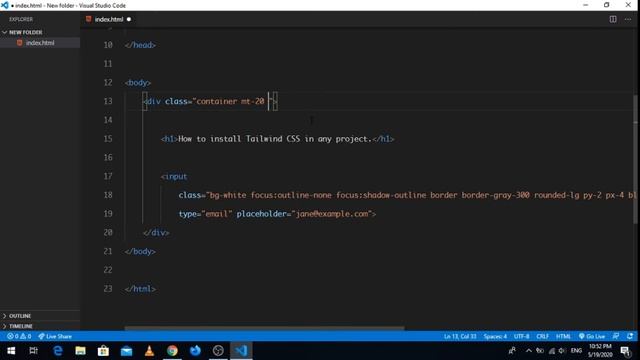Click the Visual Studio Code taskbar icon
This screenshot has width=640, height=360.
(241, 351)
